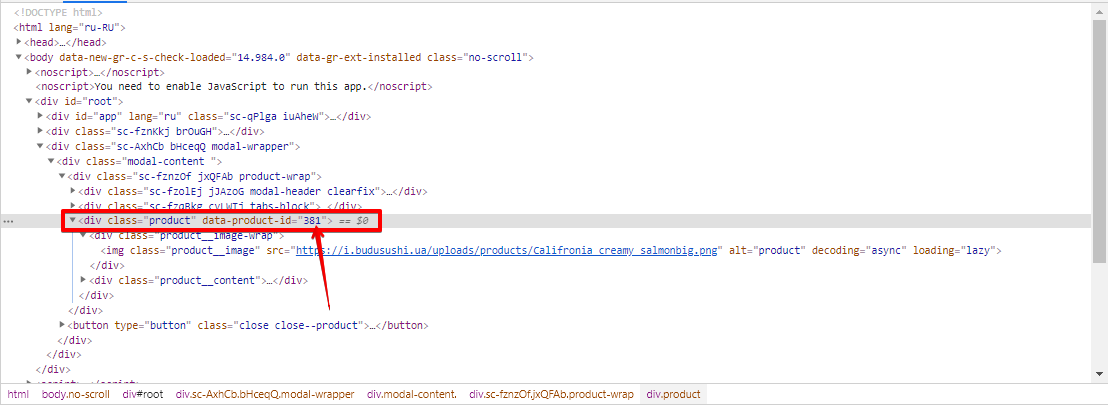Expand the brOuGH class div
Viewport: 1108px width, 405px height.
coord(41,131)
